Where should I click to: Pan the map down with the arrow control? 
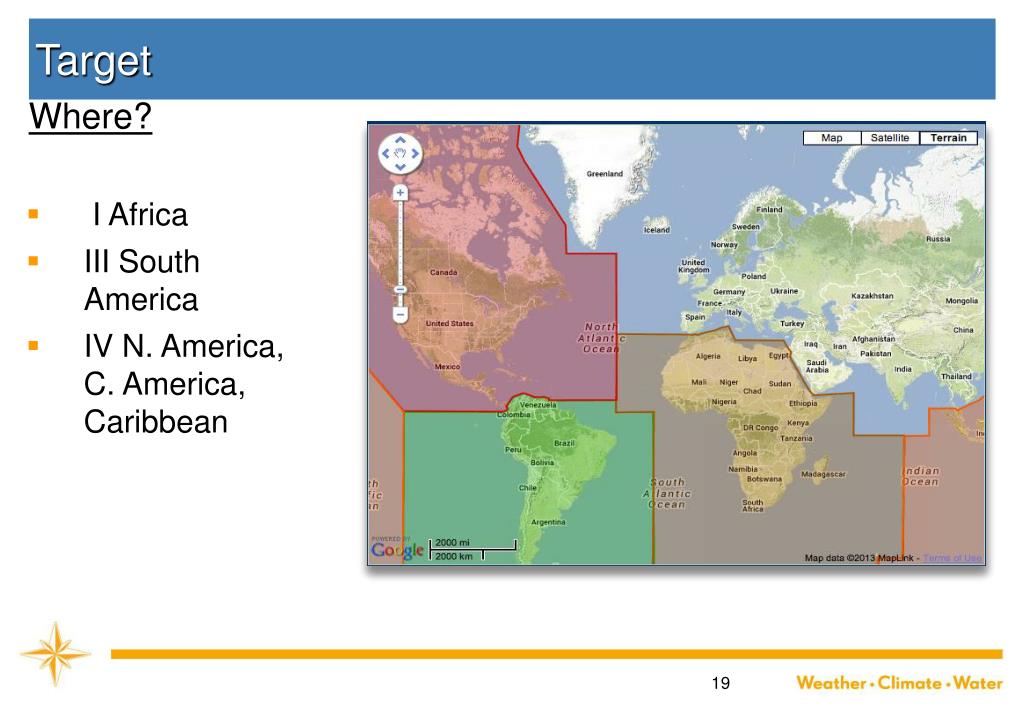click(x=400, y=167)
